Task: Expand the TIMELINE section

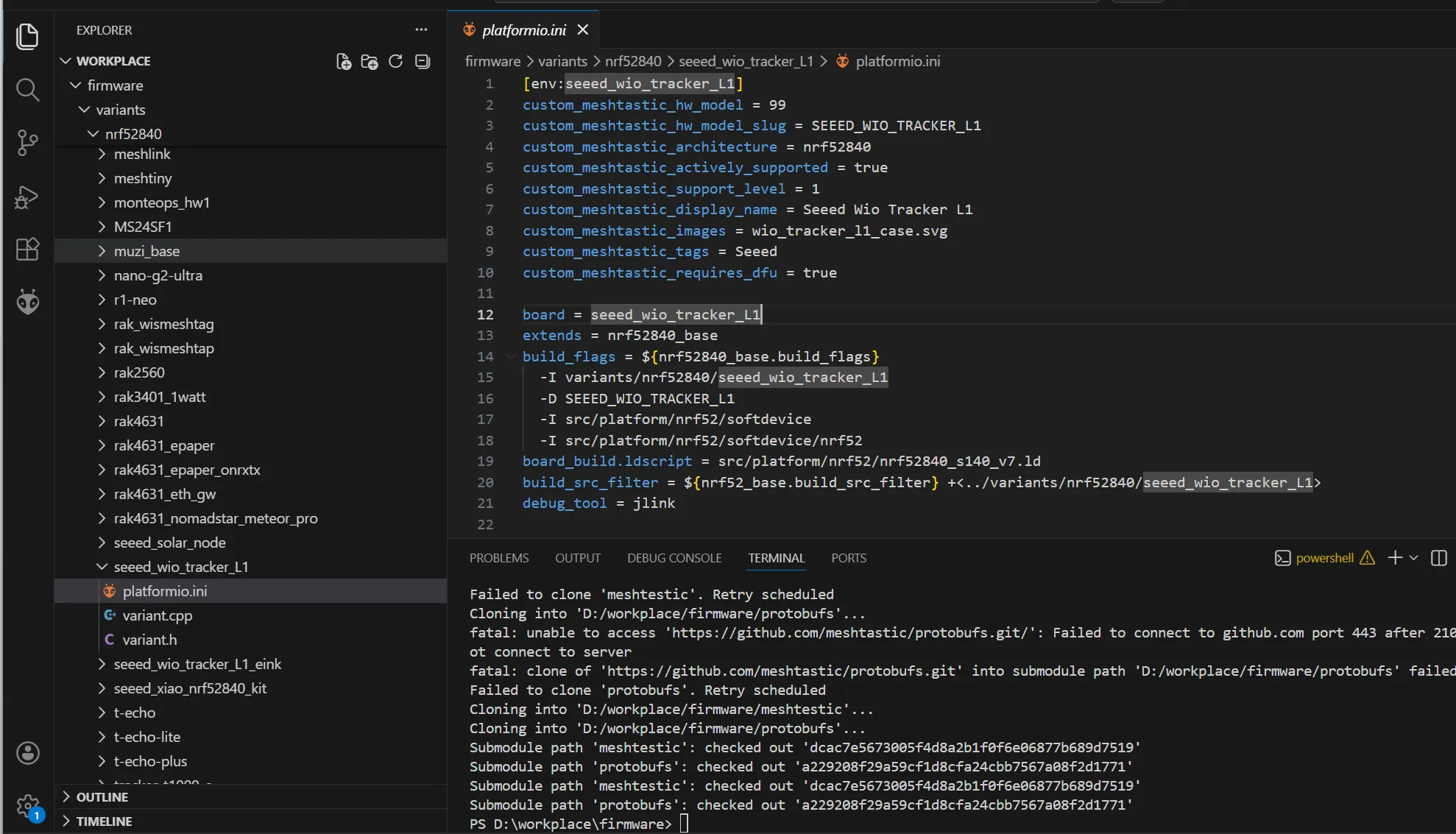Action: click(x=104, y=821)
